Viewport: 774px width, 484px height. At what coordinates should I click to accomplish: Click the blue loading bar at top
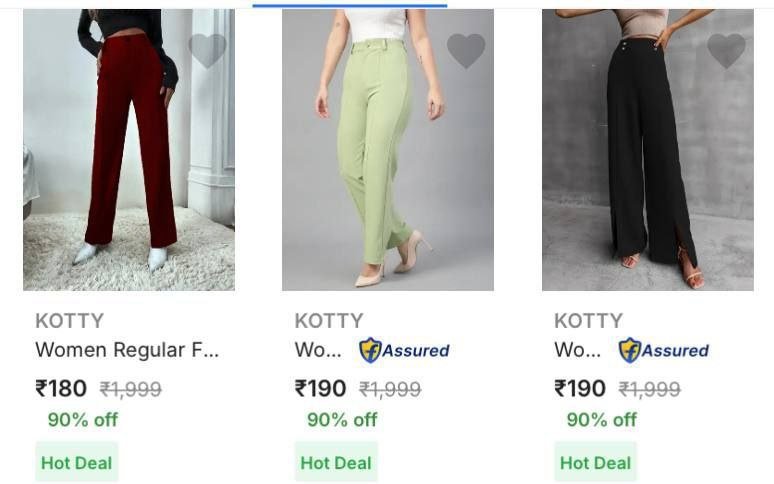pos(349,5)
